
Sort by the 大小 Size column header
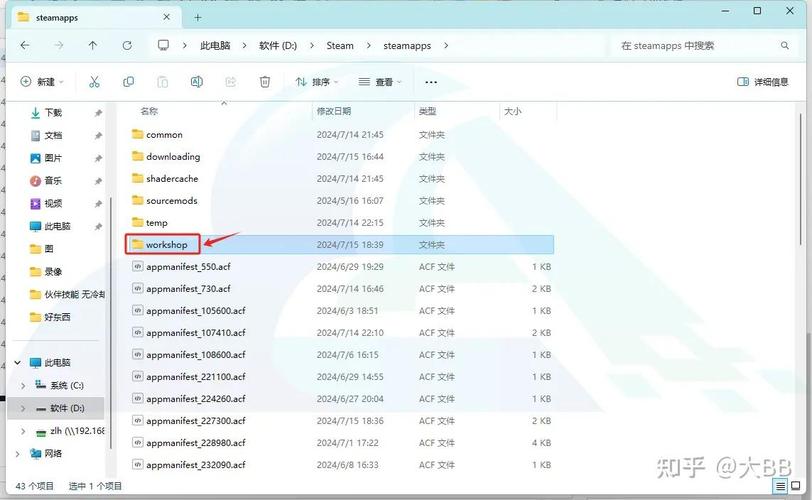pos(513,111)
